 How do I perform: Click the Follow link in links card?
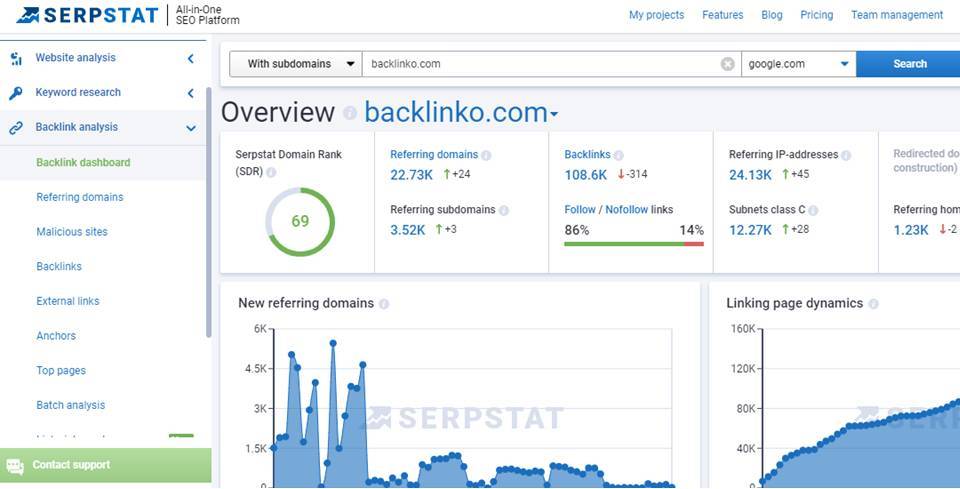580,210
